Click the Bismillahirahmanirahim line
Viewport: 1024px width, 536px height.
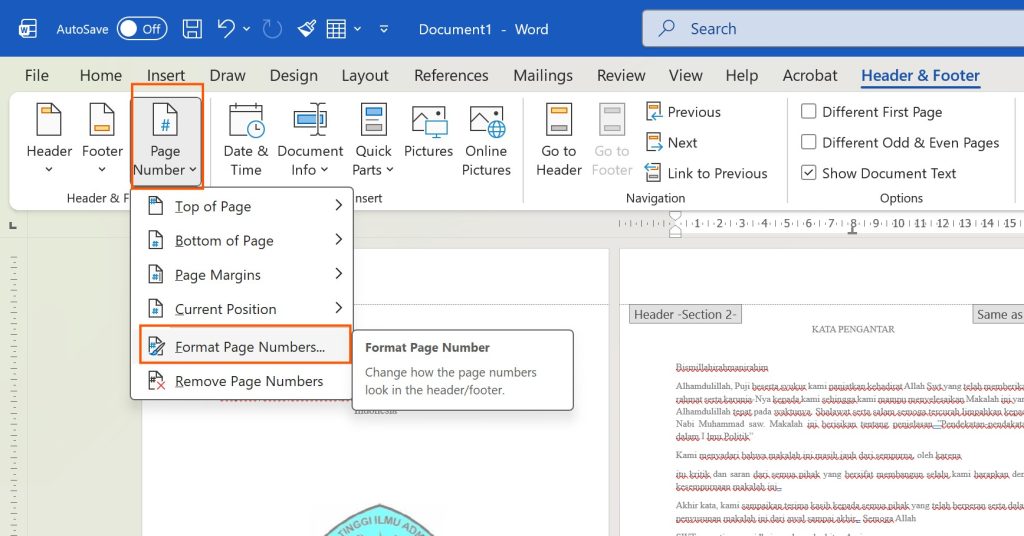tap(722, 368)
